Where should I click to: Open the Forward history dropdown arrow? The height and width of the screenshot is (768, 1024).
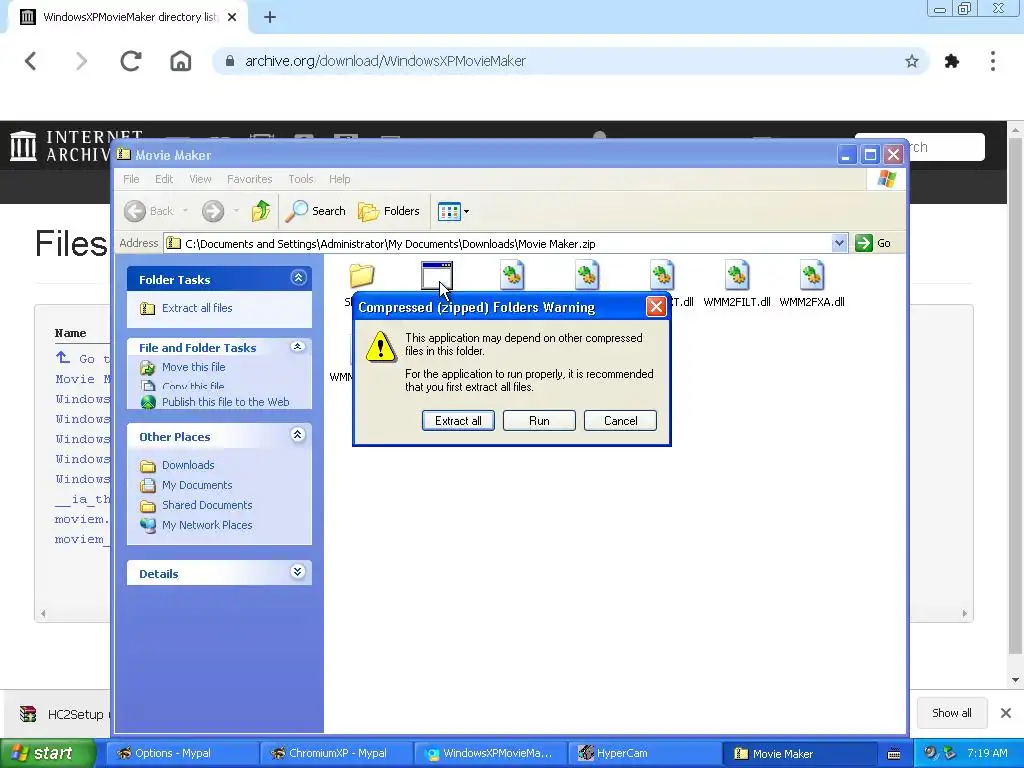coord(236,211)
